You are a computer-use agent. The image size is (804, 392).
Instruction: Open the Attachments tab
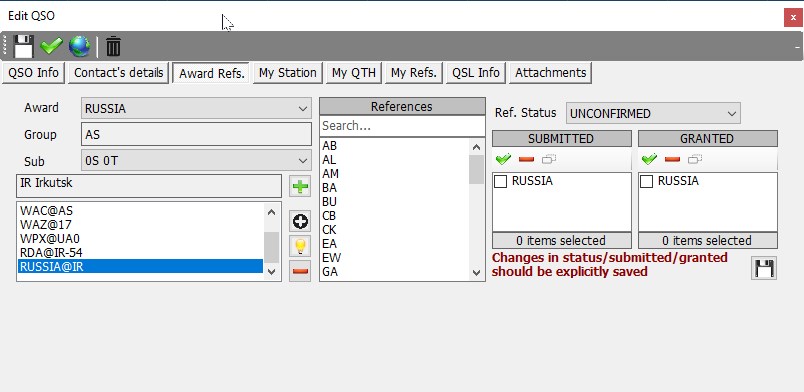[551, 73]
